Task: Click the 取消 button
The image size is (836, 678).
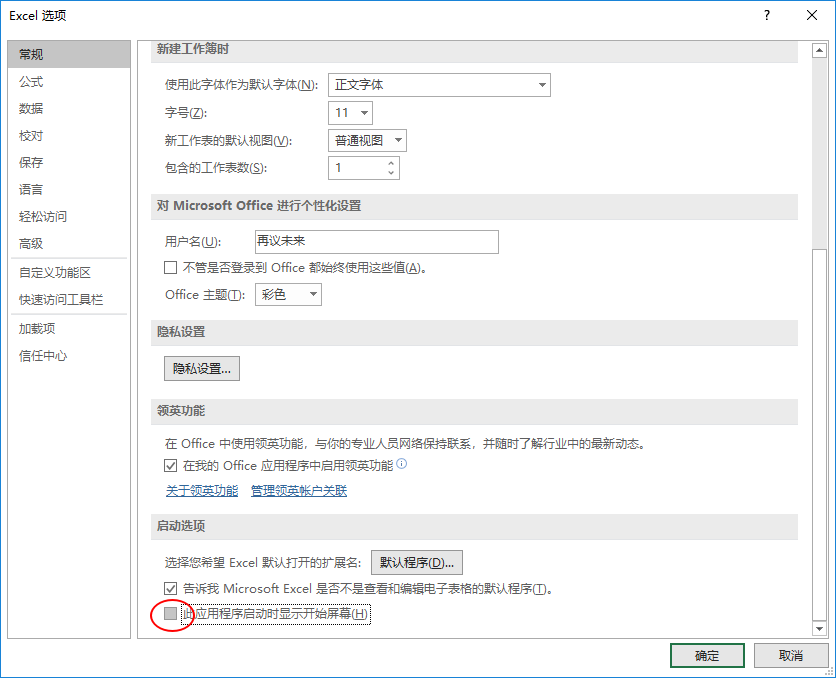Action: point(791,656)
